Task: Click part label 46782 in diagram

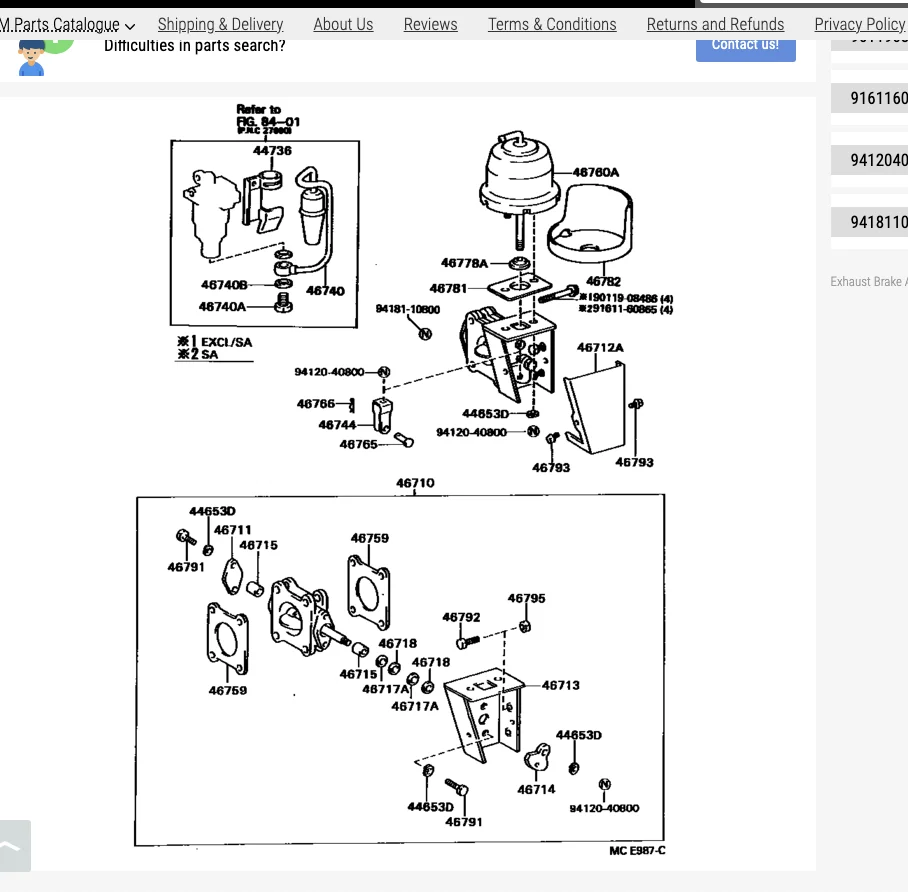Action: click(x=603, y=282)
